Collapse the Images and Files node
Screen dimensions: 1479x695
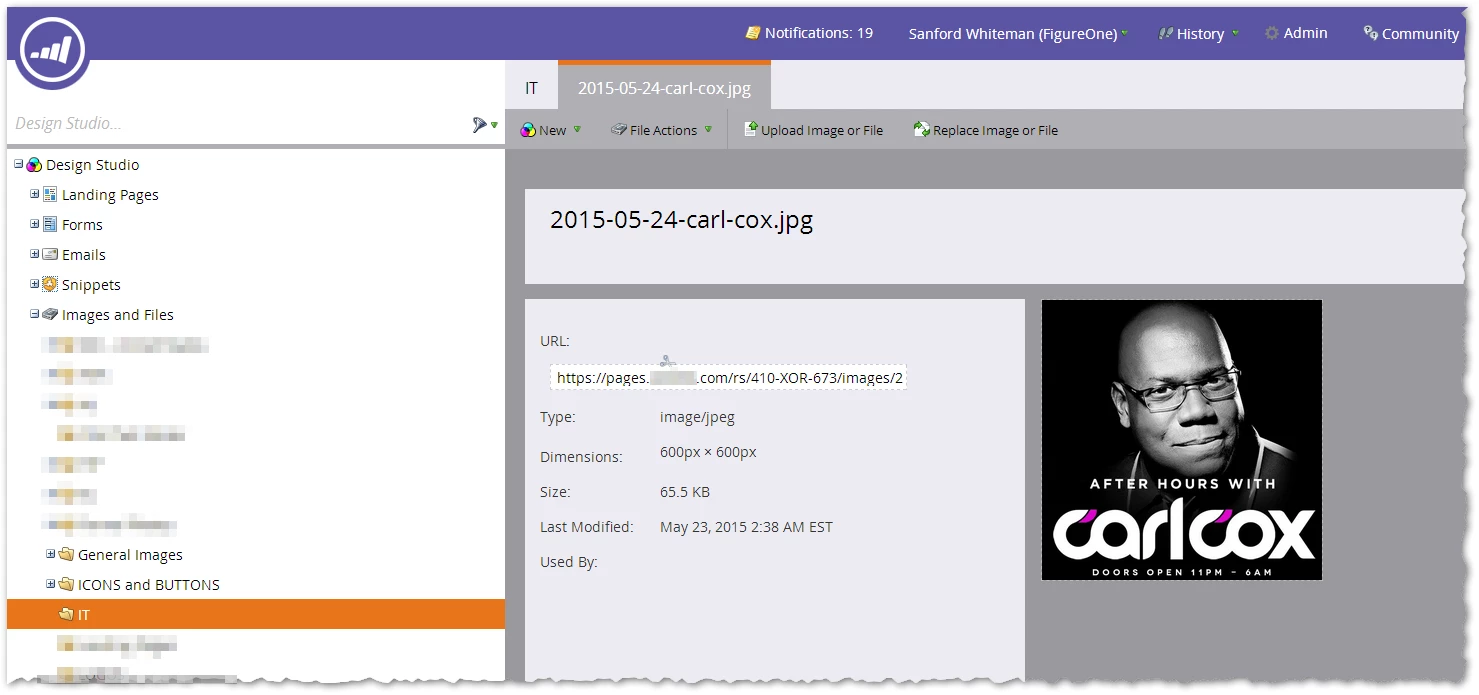tap(34, 314)
